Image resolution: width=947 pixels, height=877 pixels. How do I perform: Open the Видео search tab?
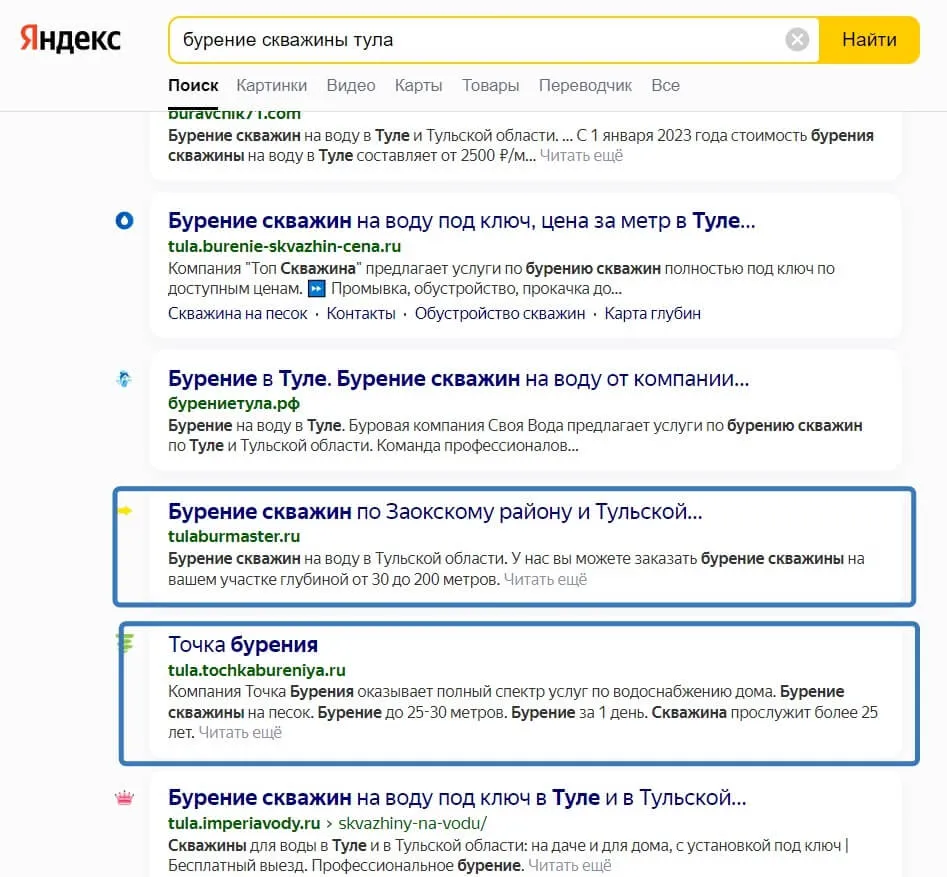tap(350, 85)
